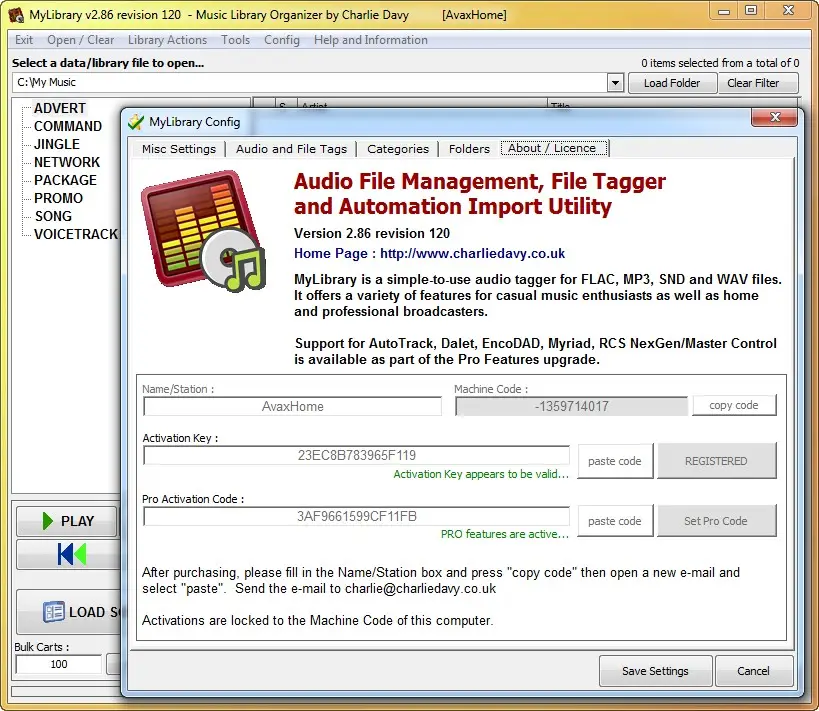Open the Config menu
The height and width of the screenshot is (711, 819).
click(x=282, y=40)
